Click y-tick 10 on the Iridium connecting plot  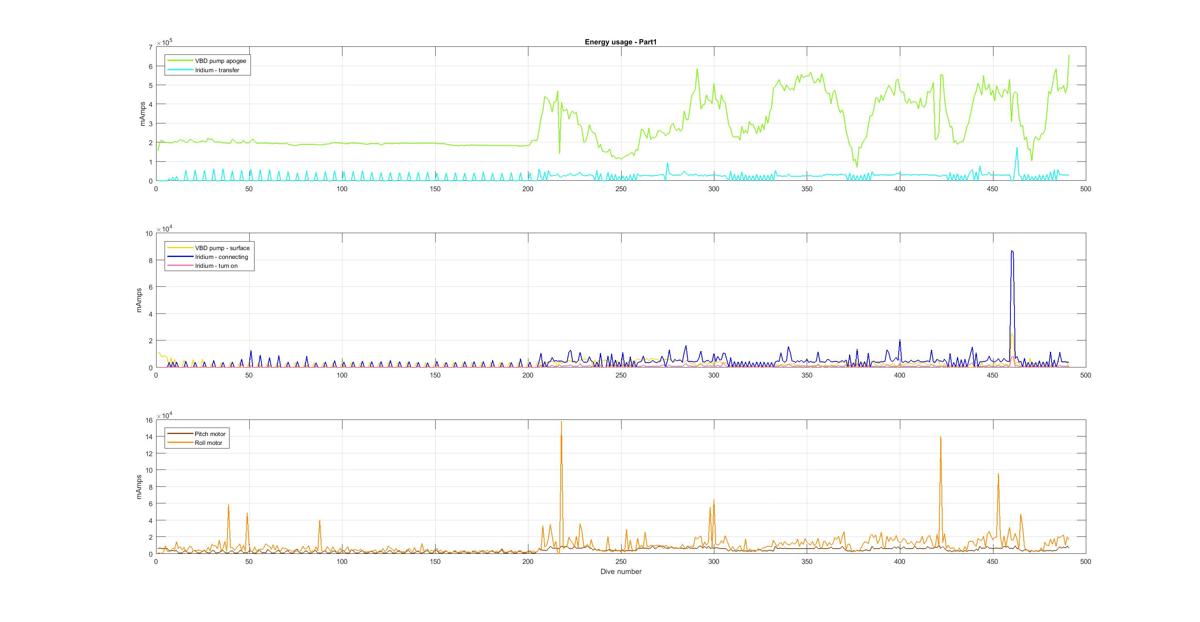pos(148,233)
